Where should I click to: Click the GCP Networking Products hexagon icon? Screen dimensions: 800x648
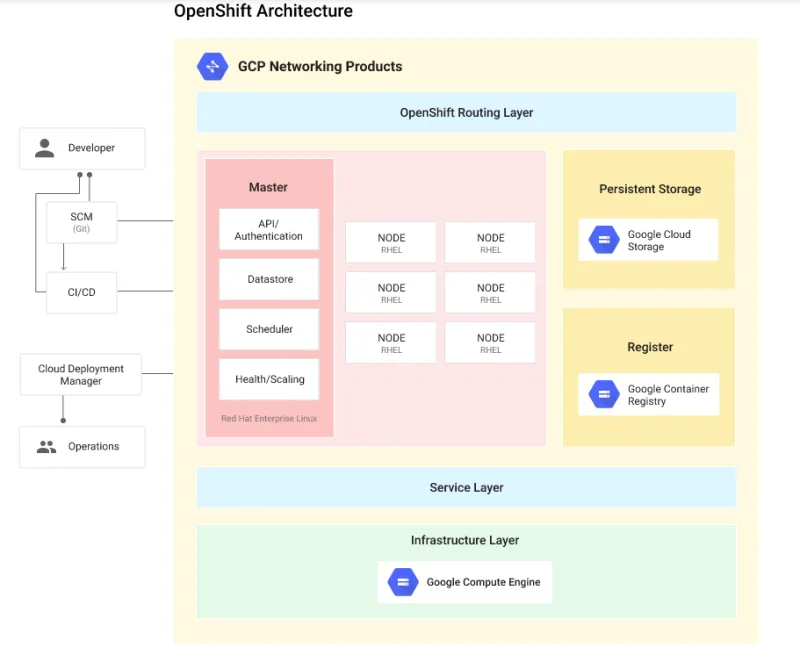click(213, 66)
